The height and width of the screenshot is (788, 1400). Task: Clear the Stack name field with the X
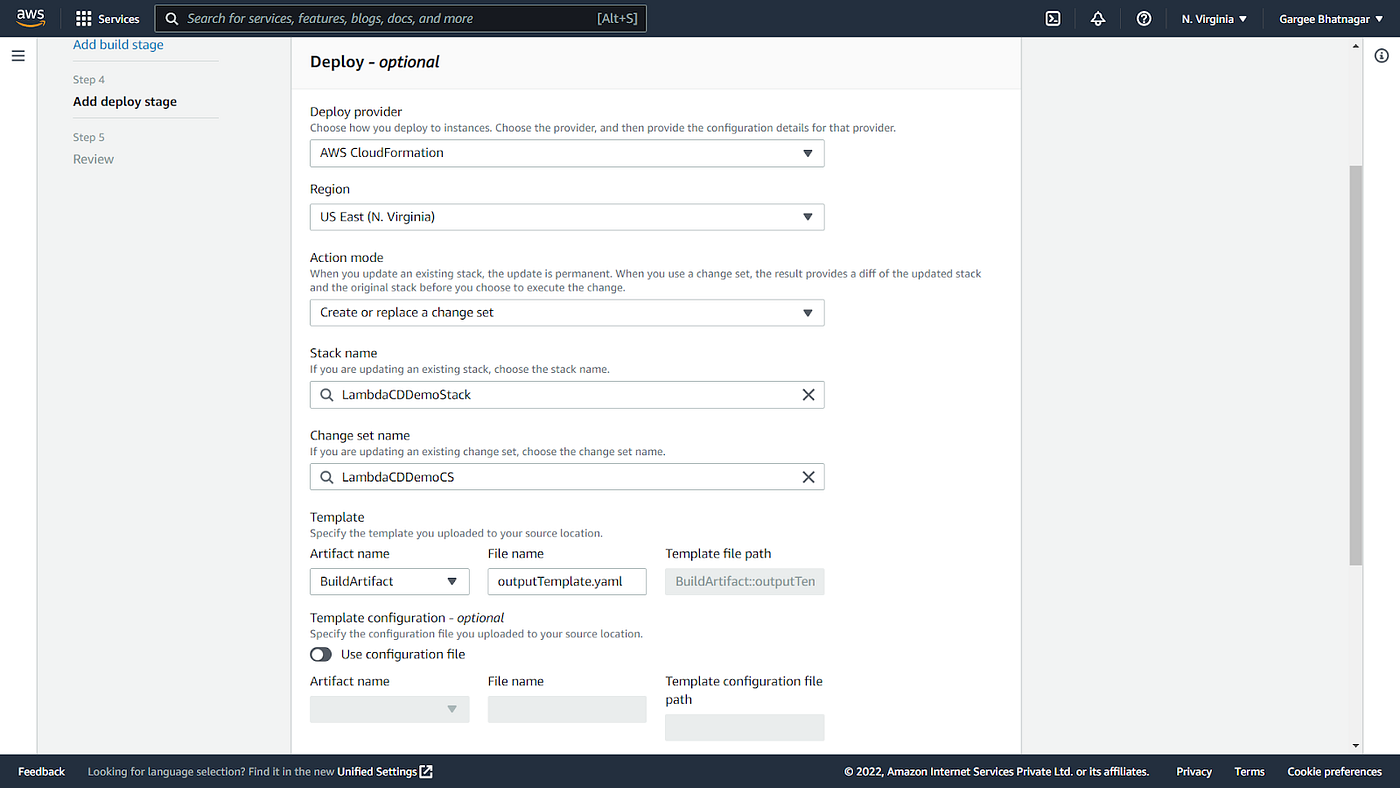pyautogui.click(x=808, y=394)
